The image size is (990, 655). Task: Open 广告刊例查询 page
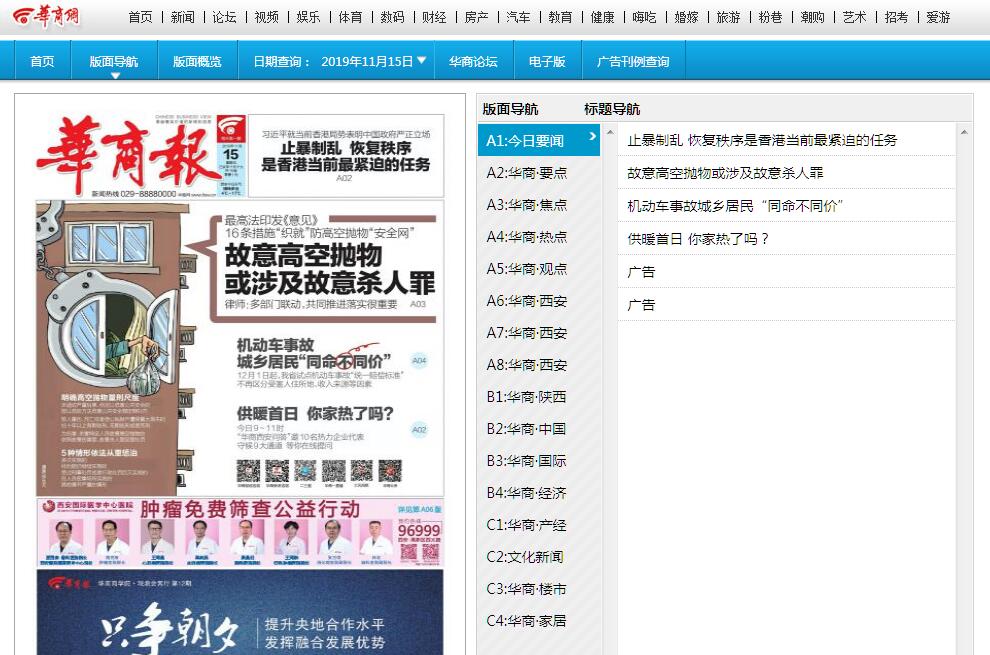point(633,61)
